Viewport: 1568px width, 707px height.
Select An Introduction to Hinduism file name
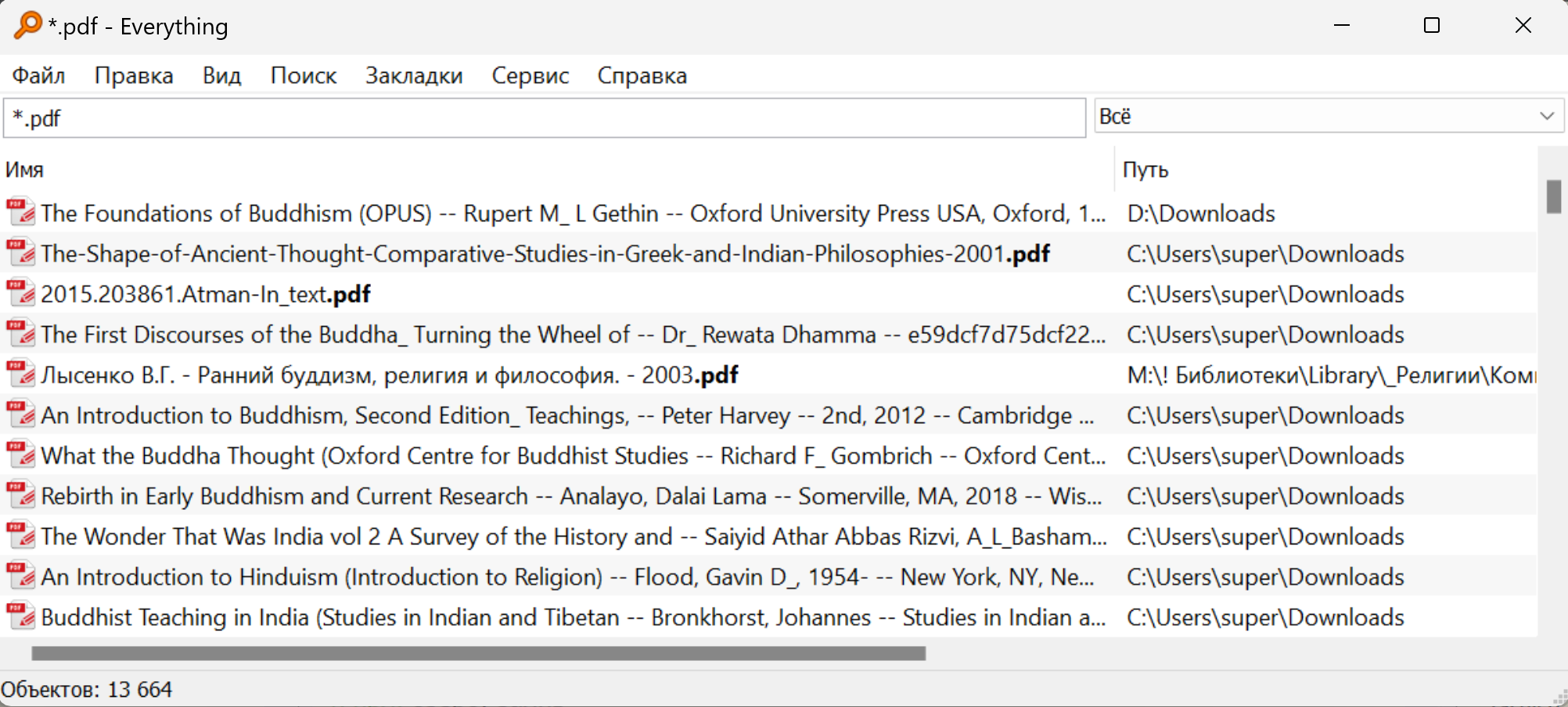(x=567, y=577)
